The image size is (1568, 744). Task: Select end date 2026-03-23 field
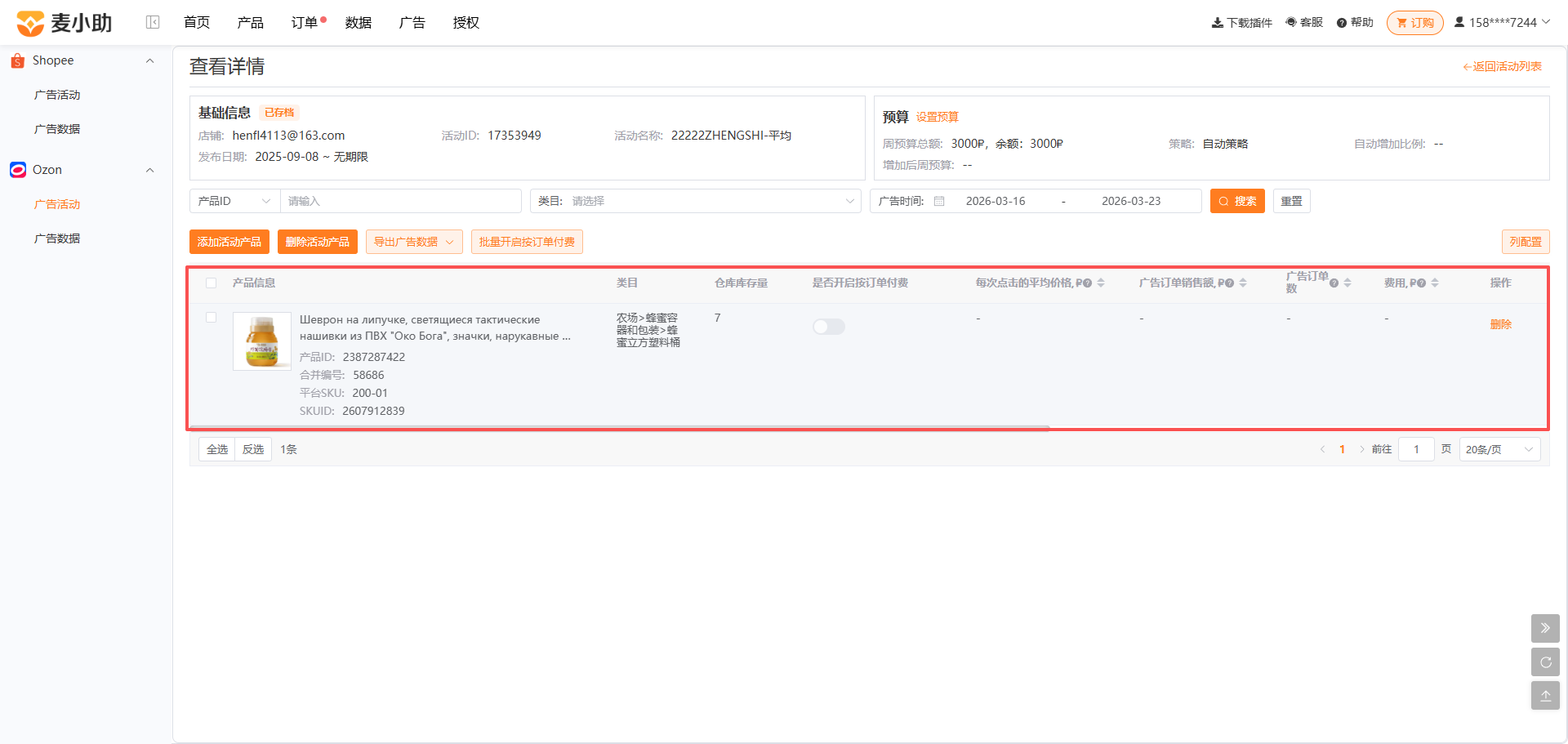(x=1131, y=201)
